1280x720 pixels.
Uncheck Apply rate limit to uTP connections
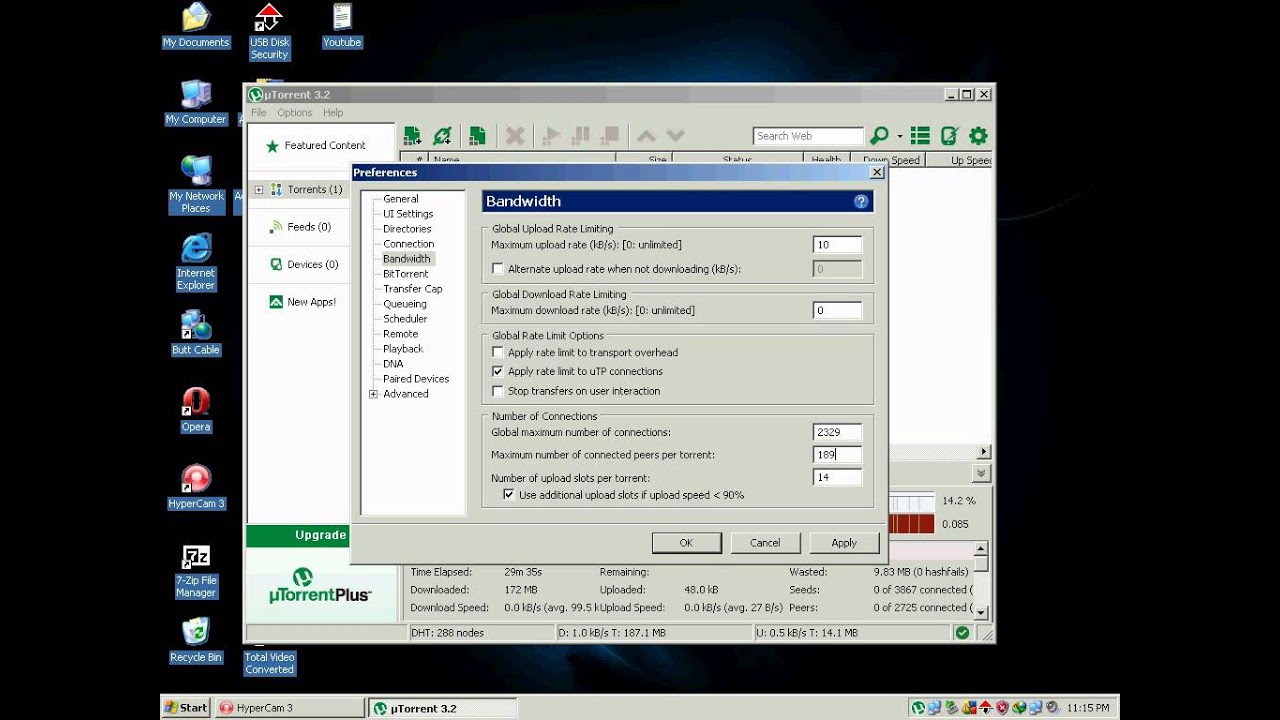(x=498, y=371)
